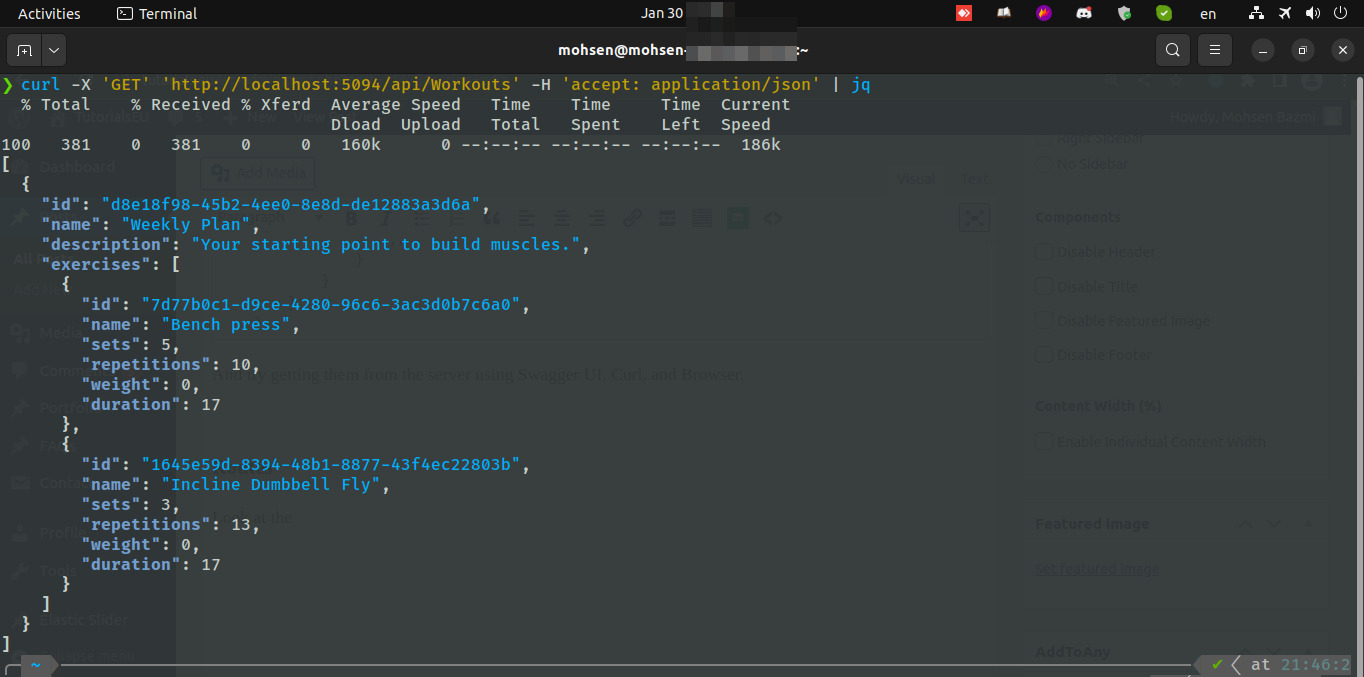
Task: Expand the new tab profile dropdown arrow
Action: [x=53, y=50]
